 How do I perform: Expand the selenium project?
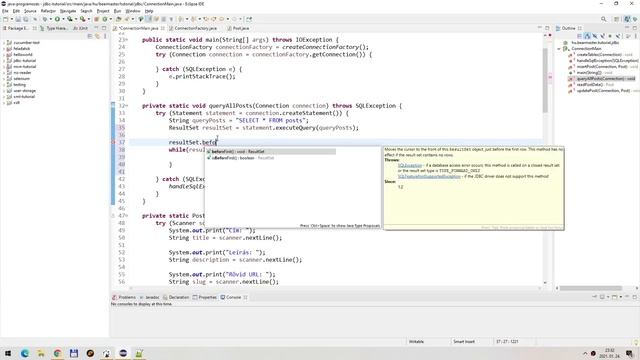4,78
